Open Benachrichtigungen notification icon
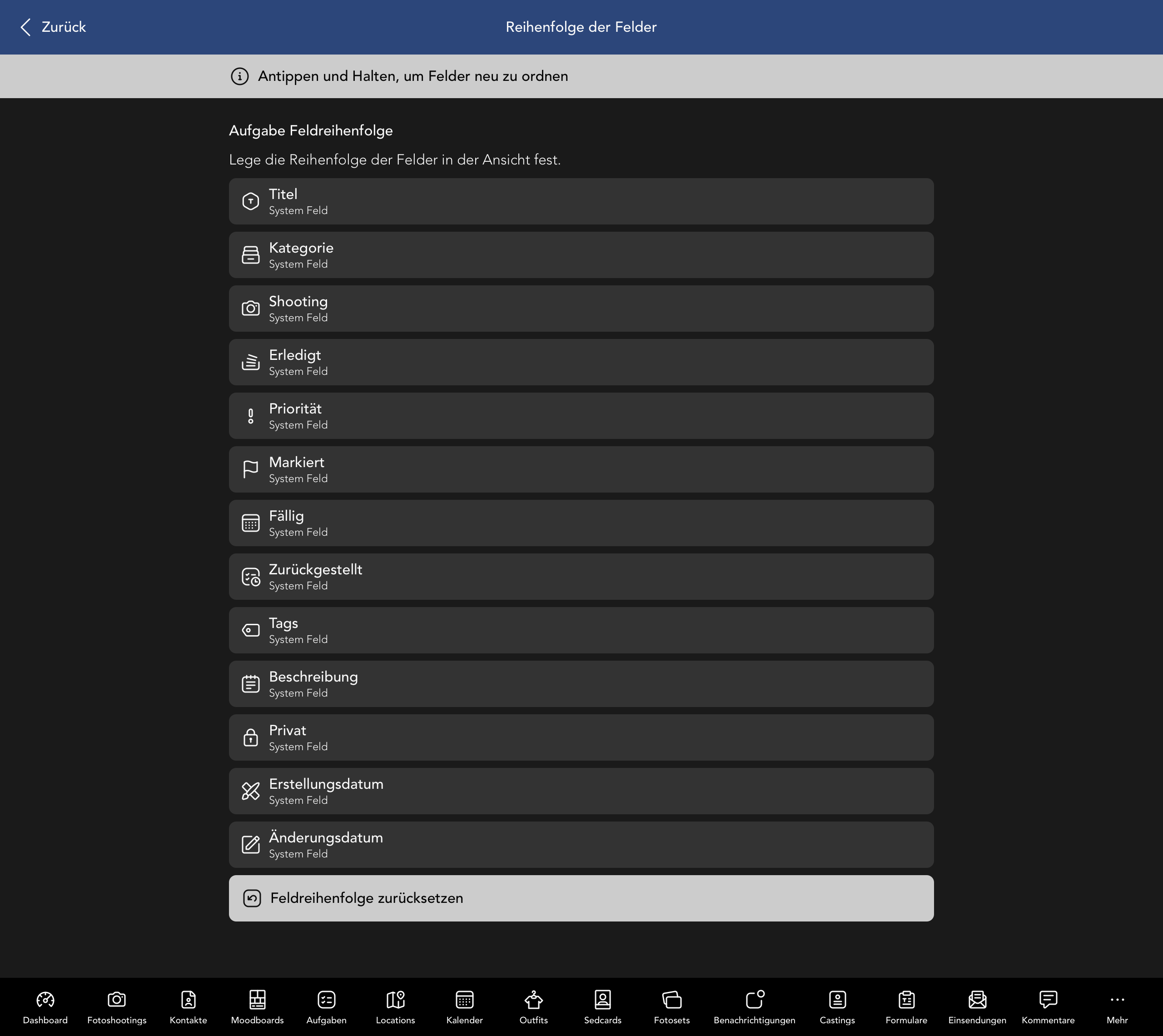 [755, 1000]
